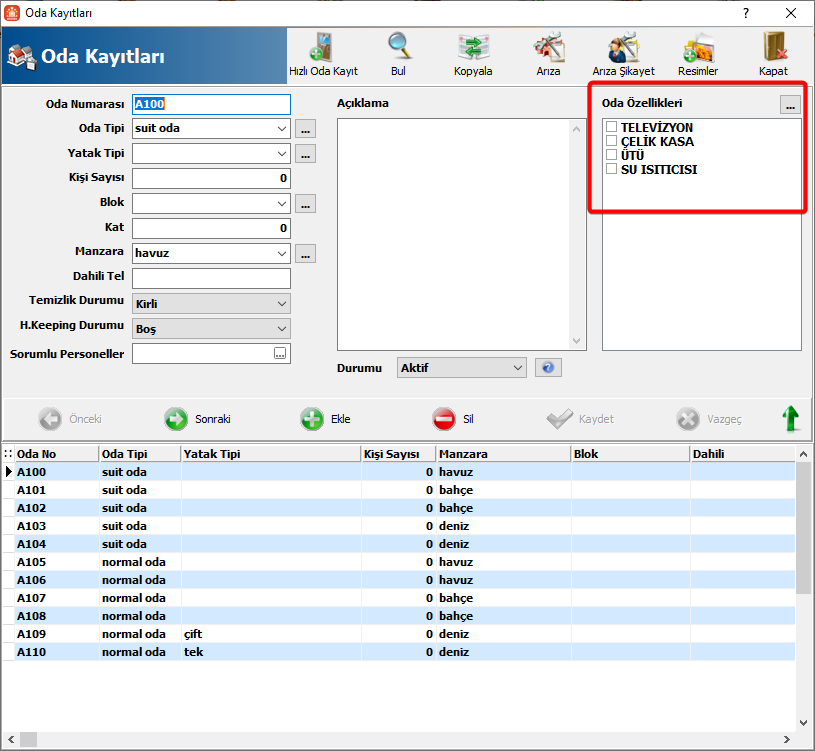
Task: Go to the Önceki record
Action: point(70,419)
